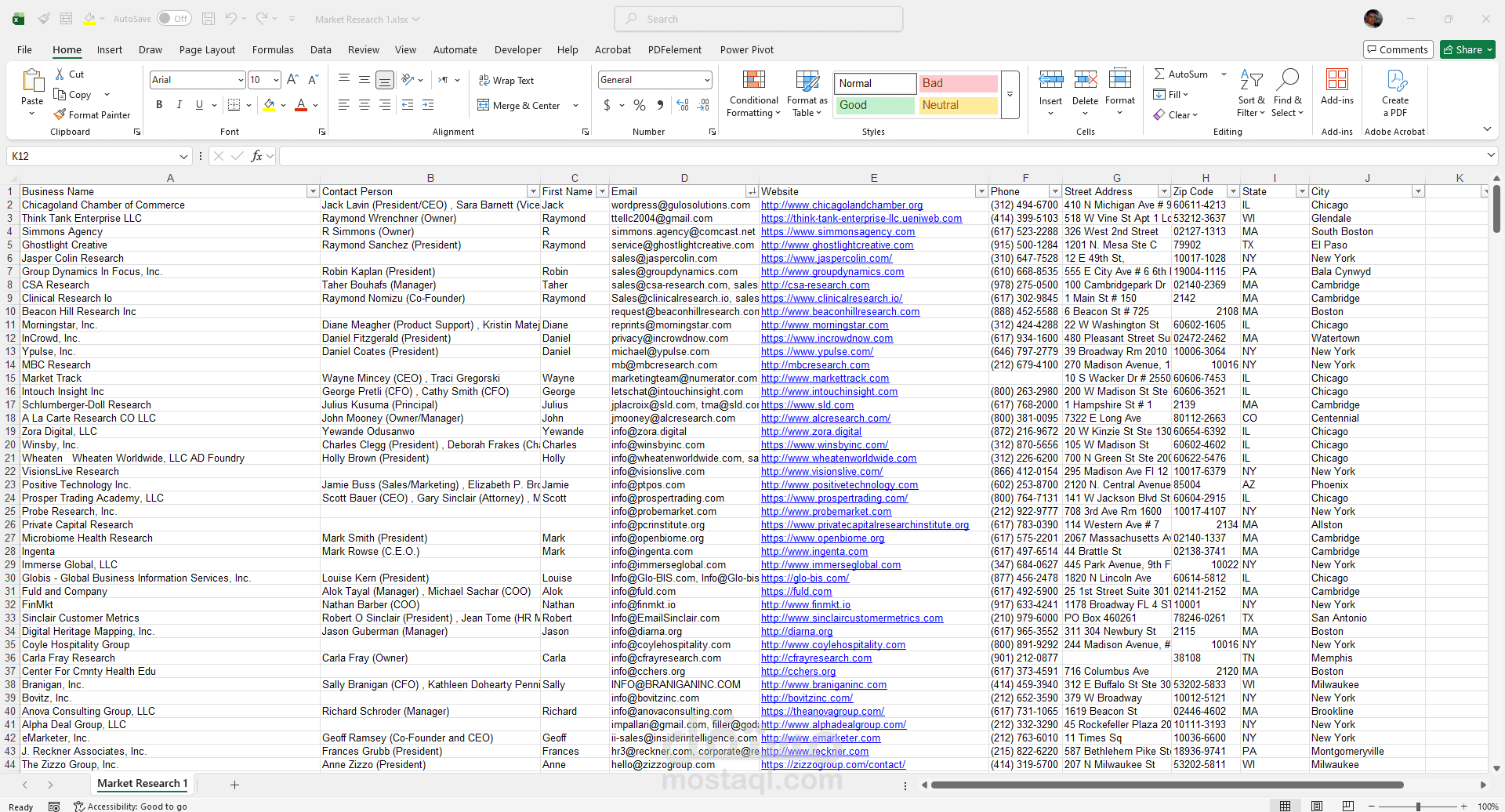
Task: Click the Increase Indent icon
Action: 428,104
